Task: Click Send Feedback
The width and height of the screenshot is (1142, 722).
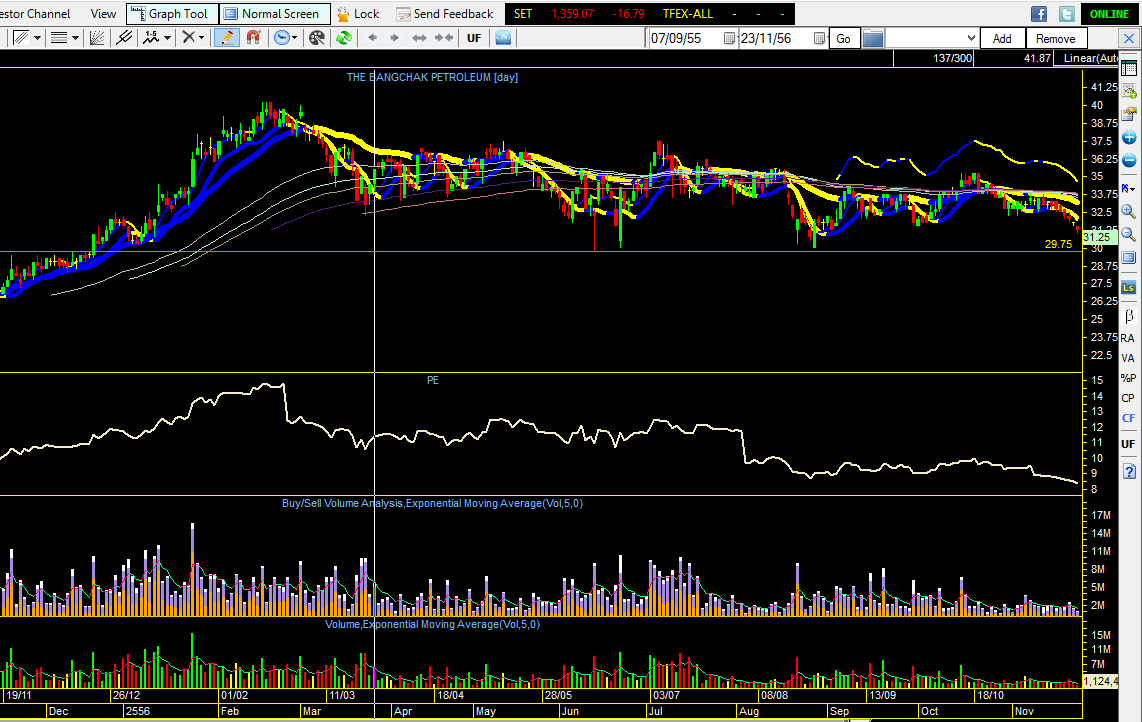Action: [445, 14]
